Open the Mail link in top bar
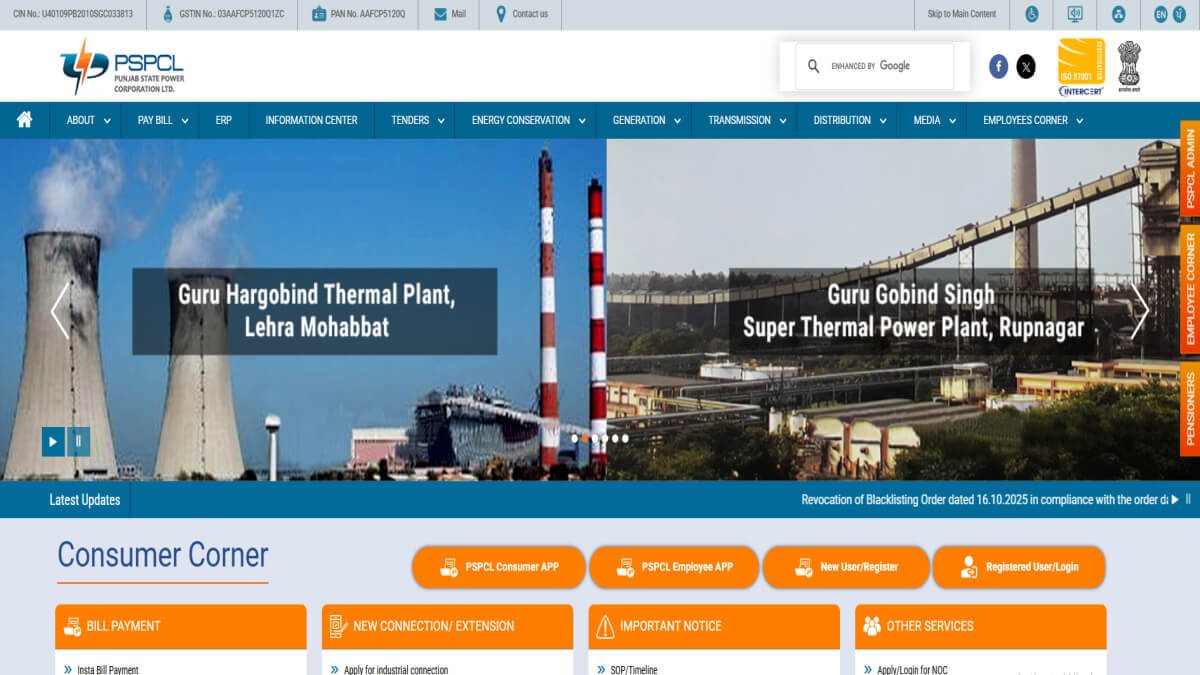The width and height of the screenshot is (1200, 675). click(449, 14)
